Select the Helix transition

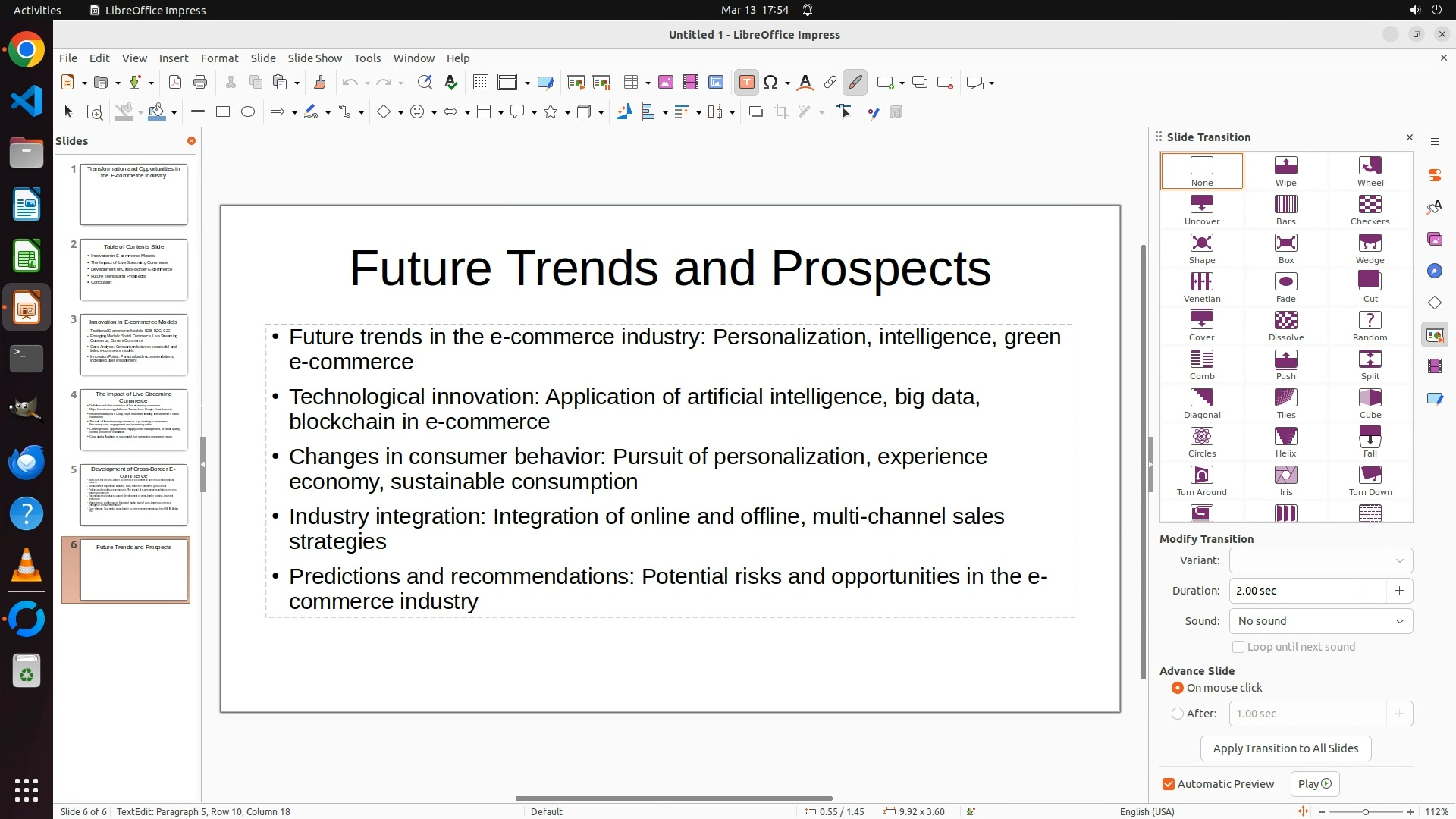1285,442
